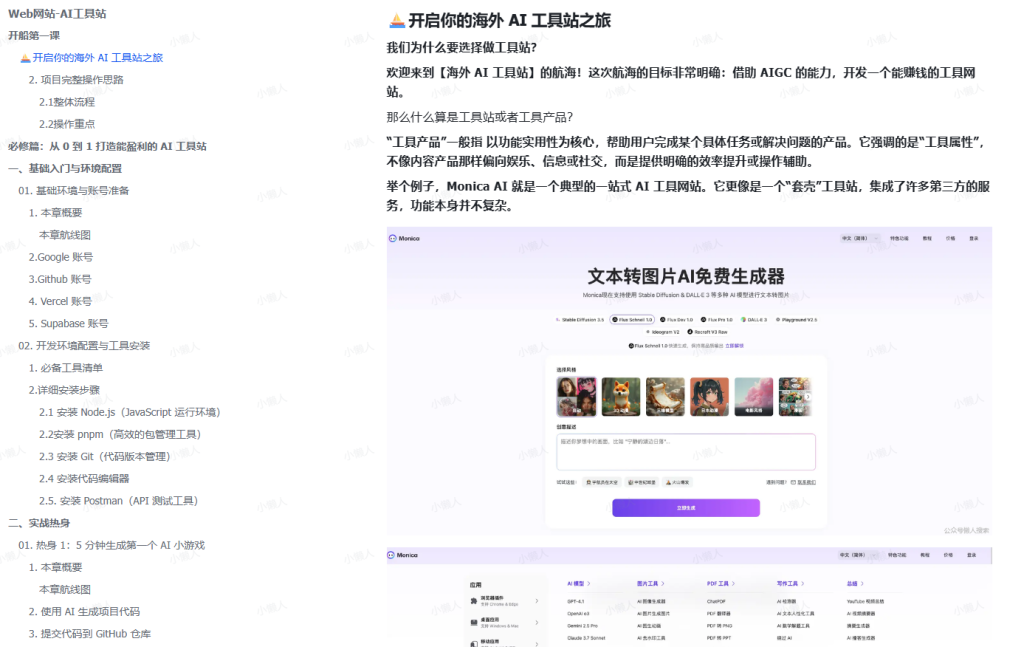Image resolution: width=1024 pixels, height=647 pixels.
Task: Open language dropdown in the text-to-image screenshot
Action: [860, 238]
